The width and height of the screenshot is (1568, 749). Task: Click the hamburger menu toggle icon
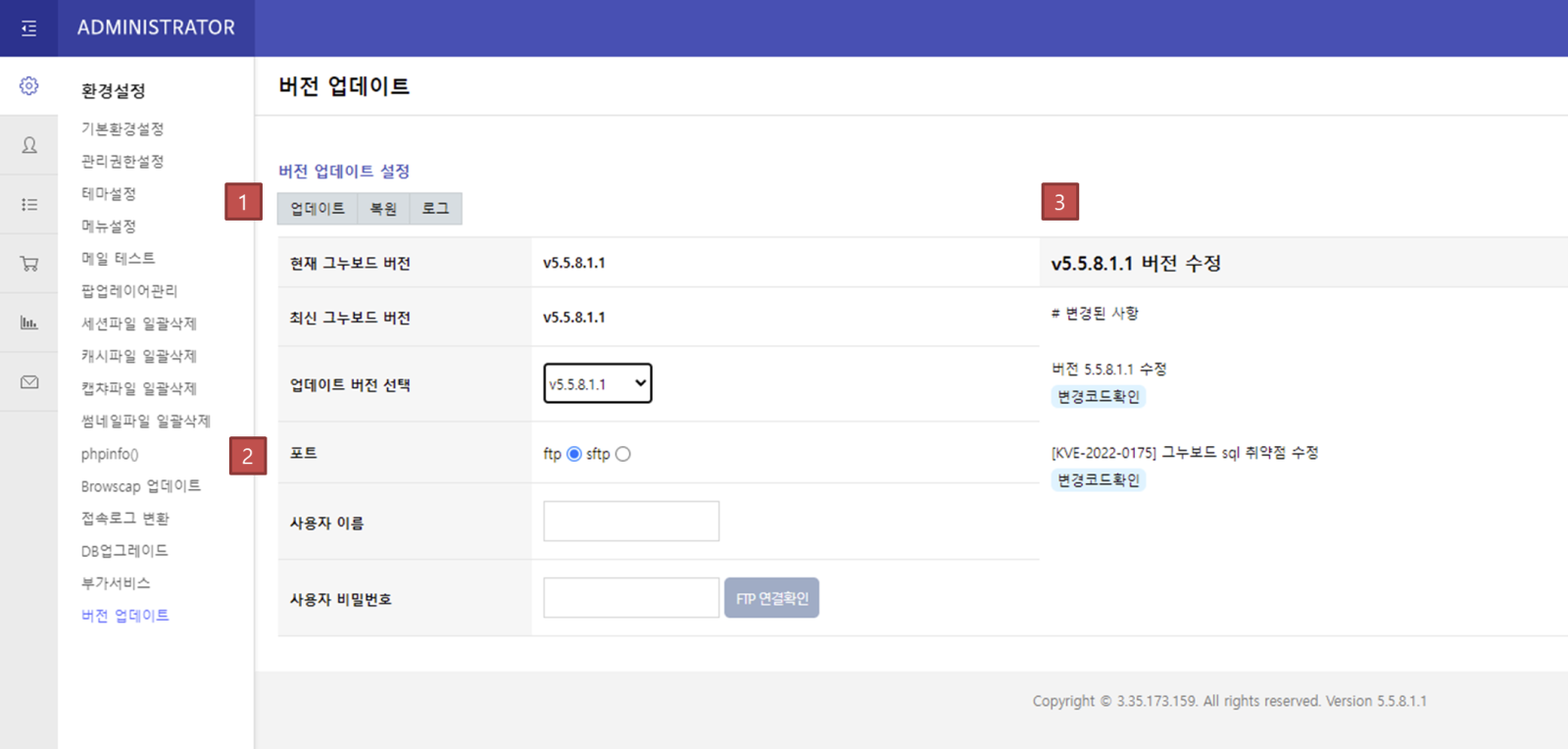[28, 28]
